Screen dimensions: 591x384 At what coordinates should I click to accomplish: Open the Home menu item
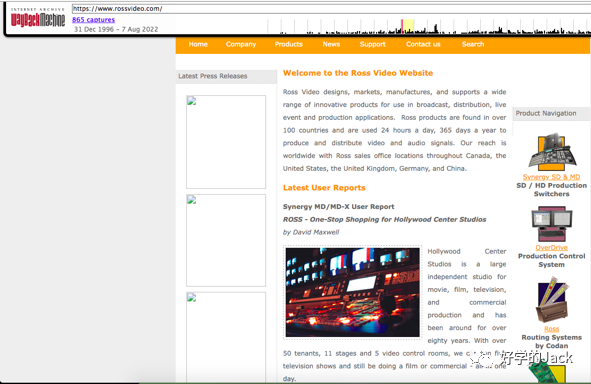[198, 44]
